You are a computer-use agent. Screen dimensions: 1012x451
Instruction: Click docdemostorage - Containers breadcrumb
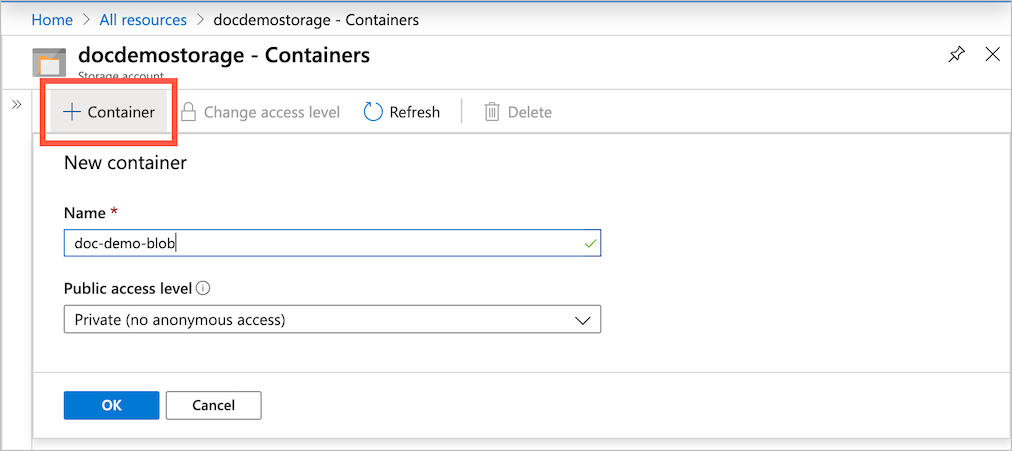pos(316,19)
